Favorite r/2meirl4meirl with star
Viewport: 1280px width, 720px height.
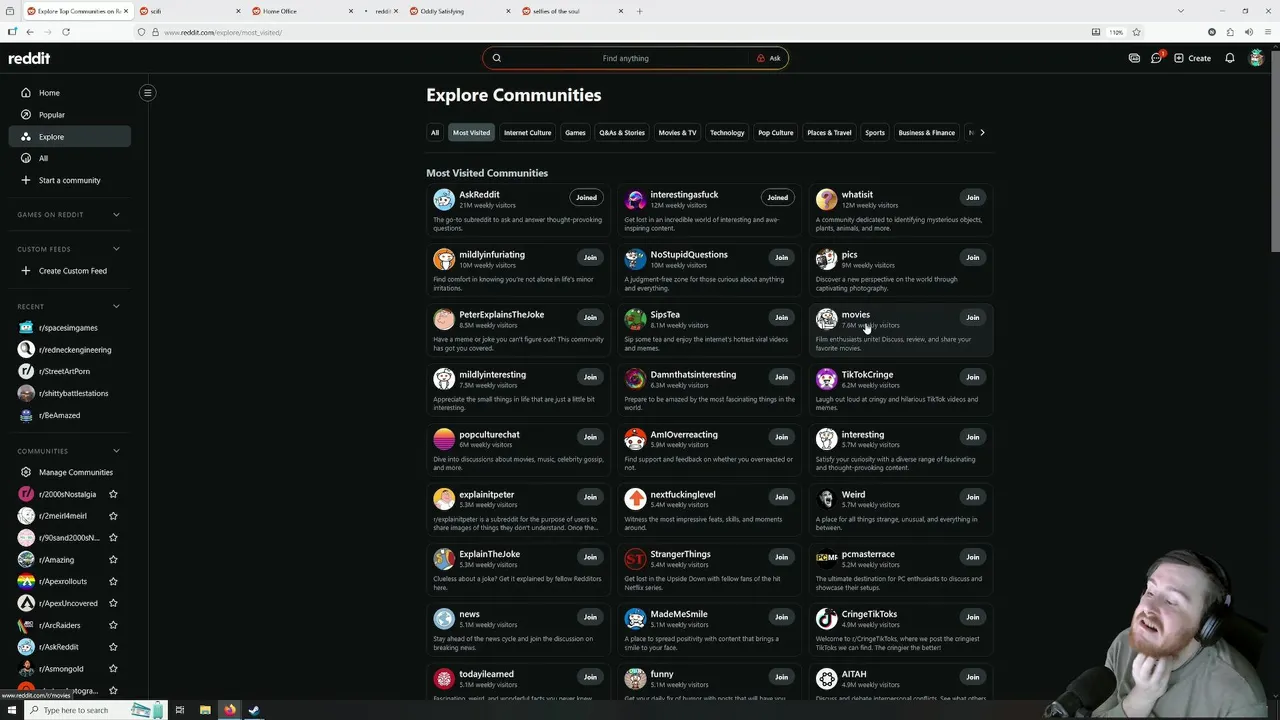[x=113, y=516]
